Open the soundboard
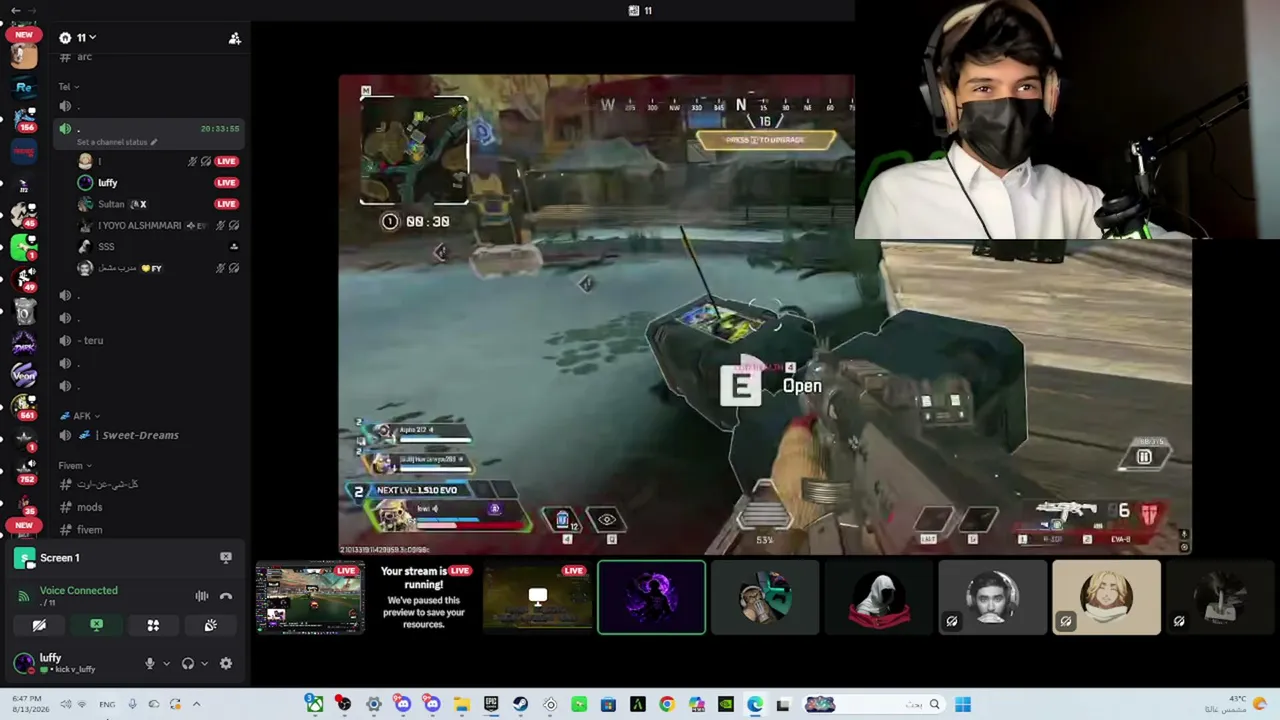Viewport: 1280px width, 720px height. (x=210, y=625)
